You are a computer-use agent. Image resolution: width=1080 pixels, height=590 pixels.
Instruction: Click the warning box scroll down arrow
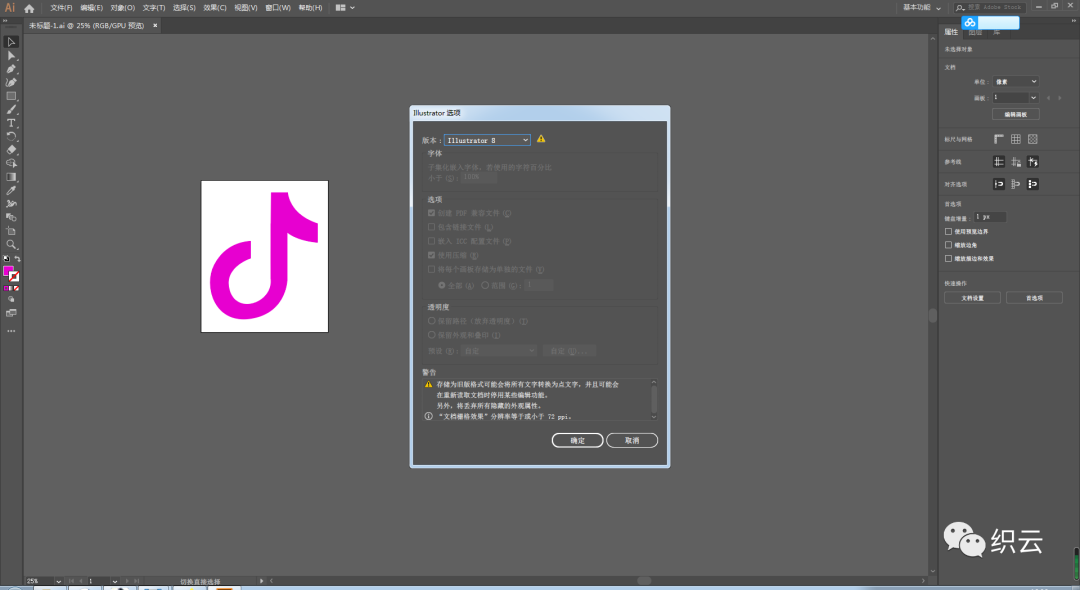(654, 417)
